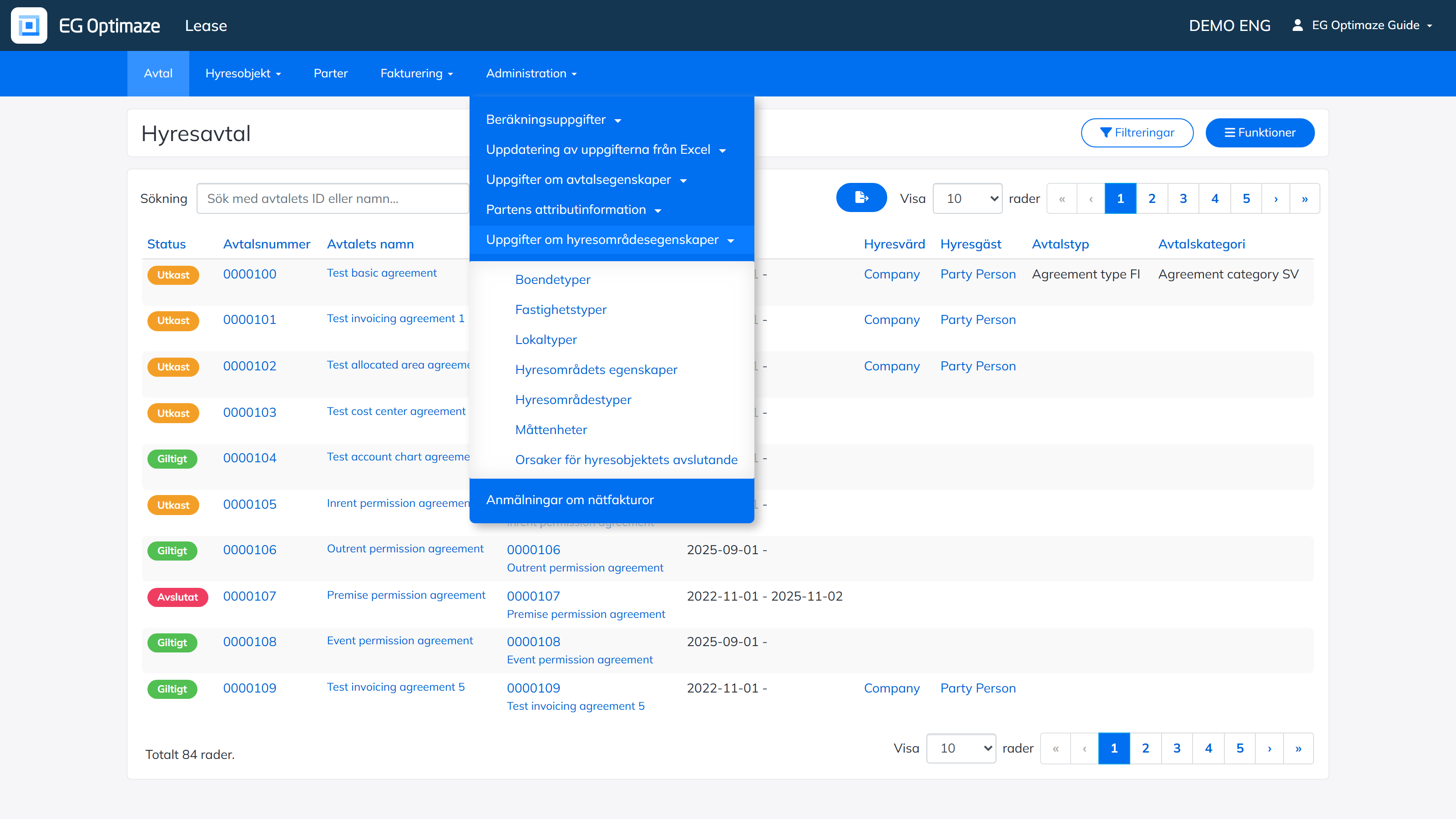
Task: Open Company link in row 0000109
Action: 892,688
